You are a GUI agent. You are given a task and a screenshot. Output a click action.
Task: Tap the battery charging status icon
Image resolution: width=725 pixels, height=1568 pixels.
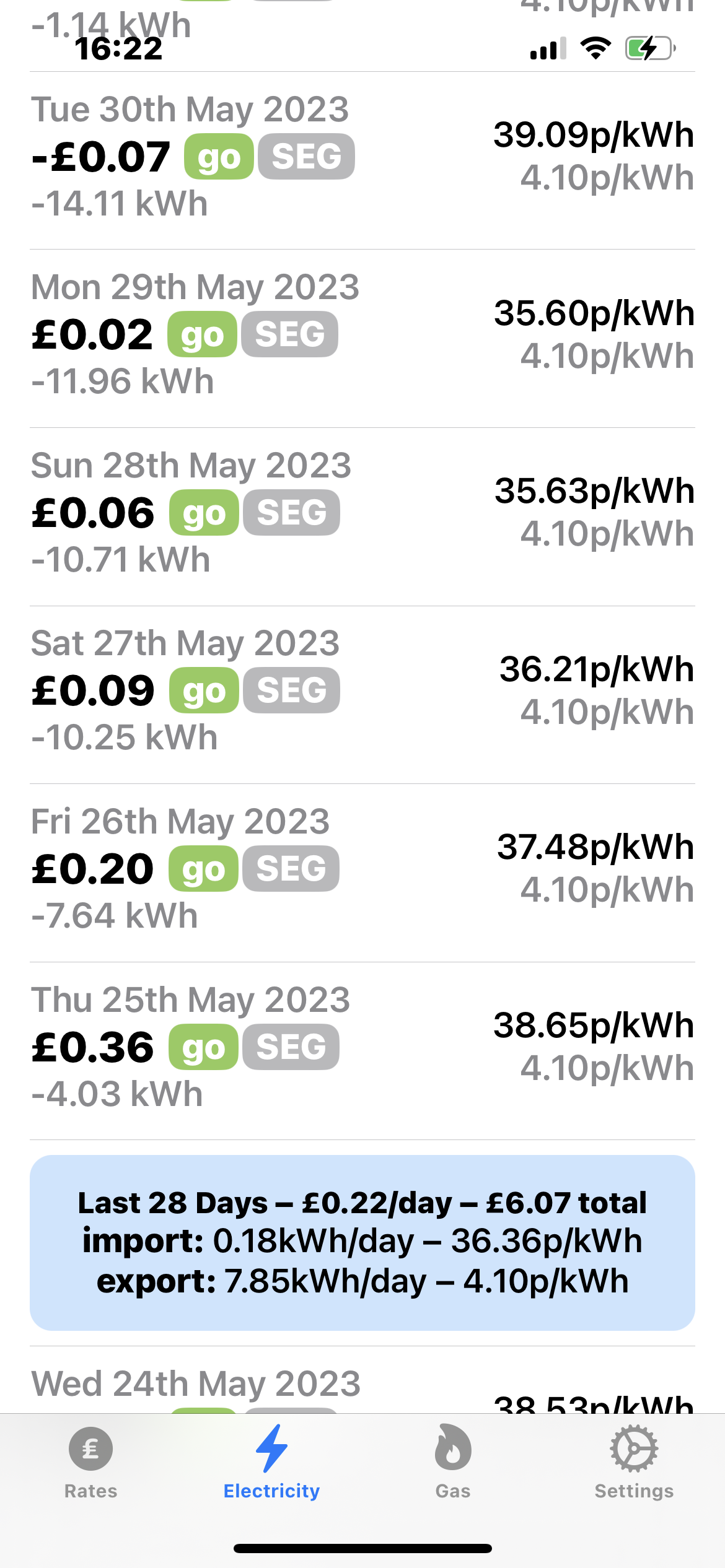pos(649,48)
